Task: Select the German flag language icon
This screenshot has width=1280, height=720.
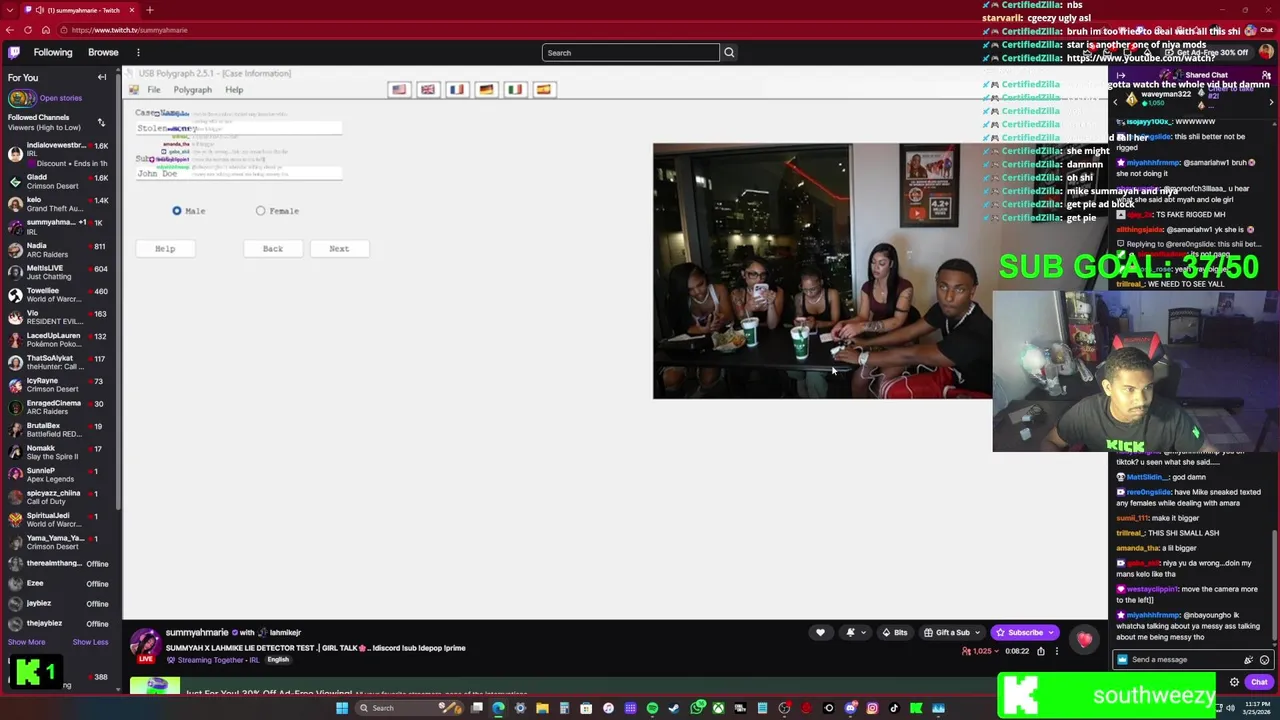Action: click(x=486, y=89)
